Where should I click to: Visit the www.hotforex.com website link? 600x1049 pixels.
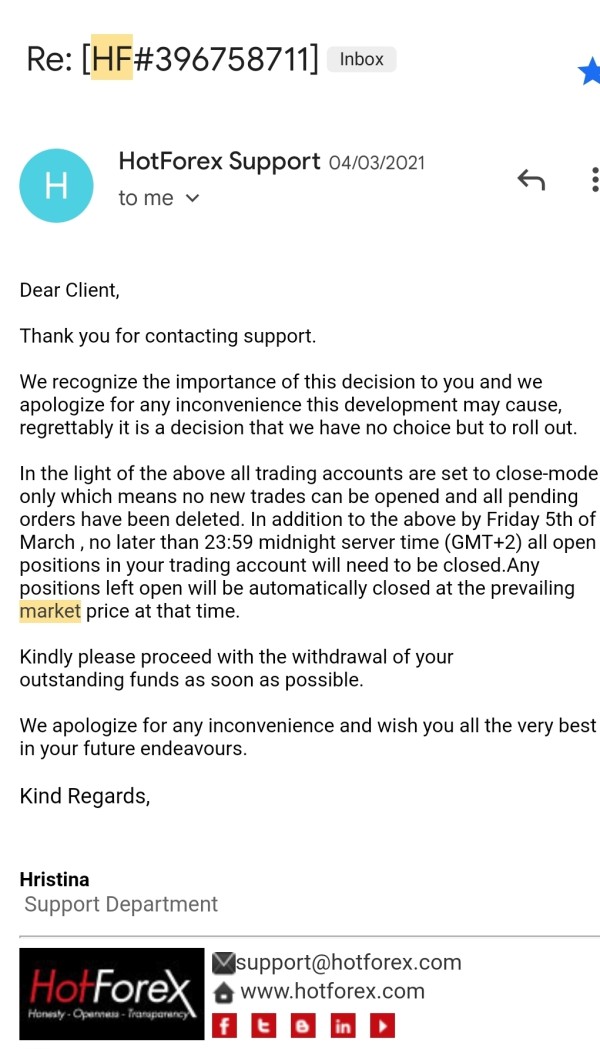(333, 992)
